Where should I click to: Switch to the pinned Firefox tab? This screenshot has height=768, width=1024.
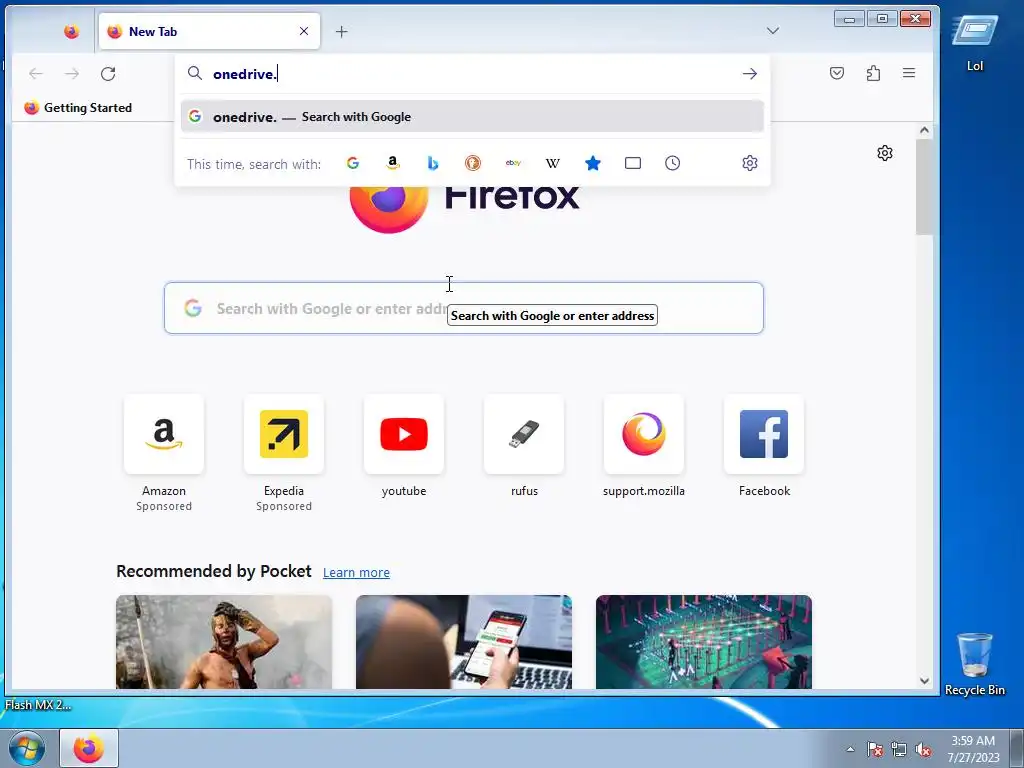click(x=72, y=31)
